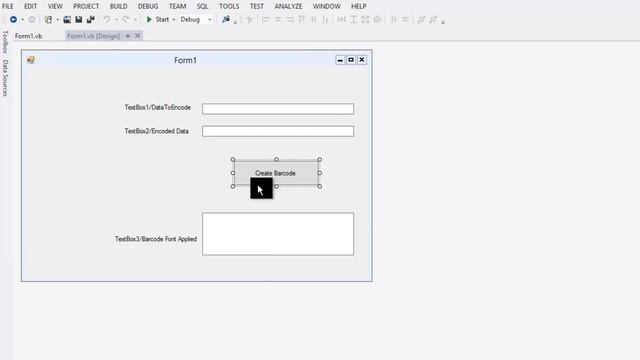Click the Make Same Width icon
Viewport: 640px width, 360px height.
click(x=342, y=19)
